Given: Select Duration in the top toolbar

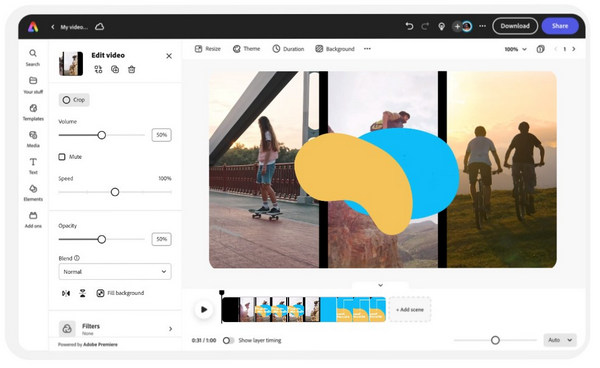Looking at the screenshot, I should tap(288, 49).
